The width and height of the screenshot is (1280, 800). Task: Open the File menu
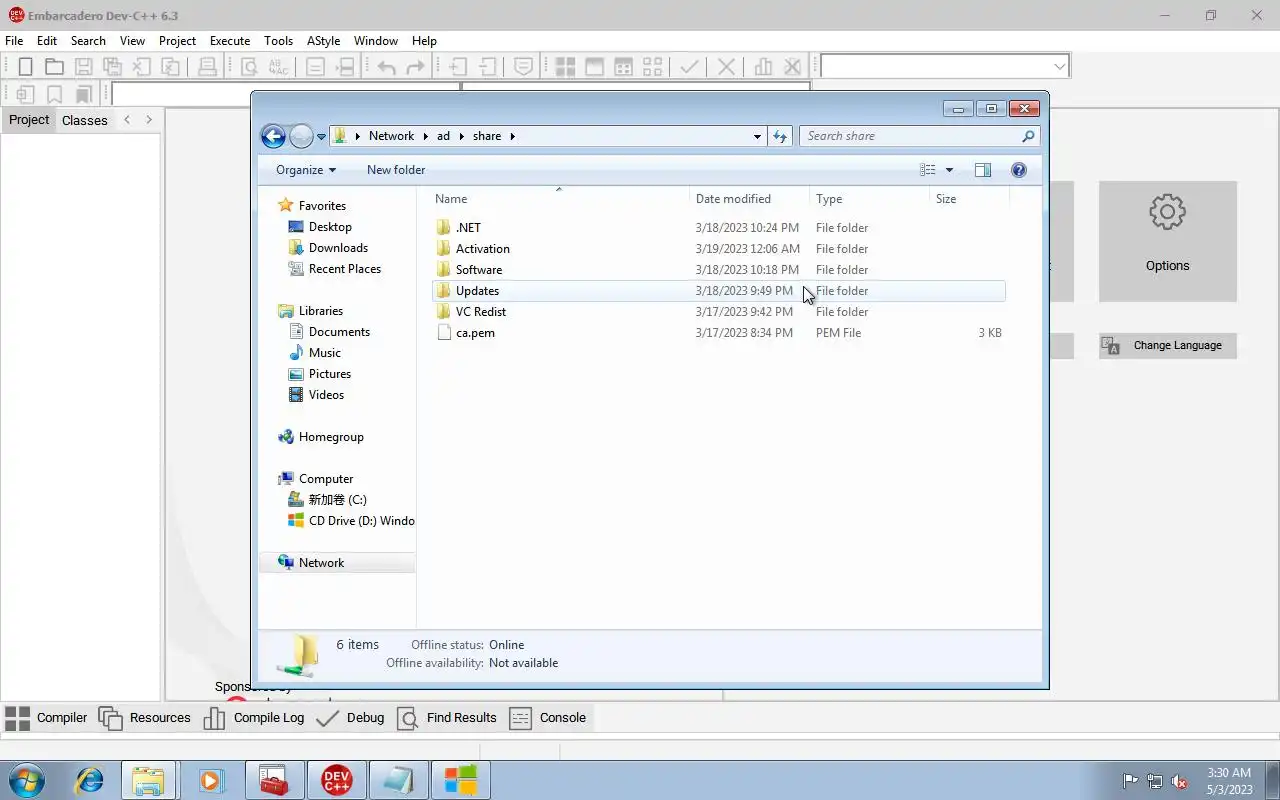(x=14, y=41)
